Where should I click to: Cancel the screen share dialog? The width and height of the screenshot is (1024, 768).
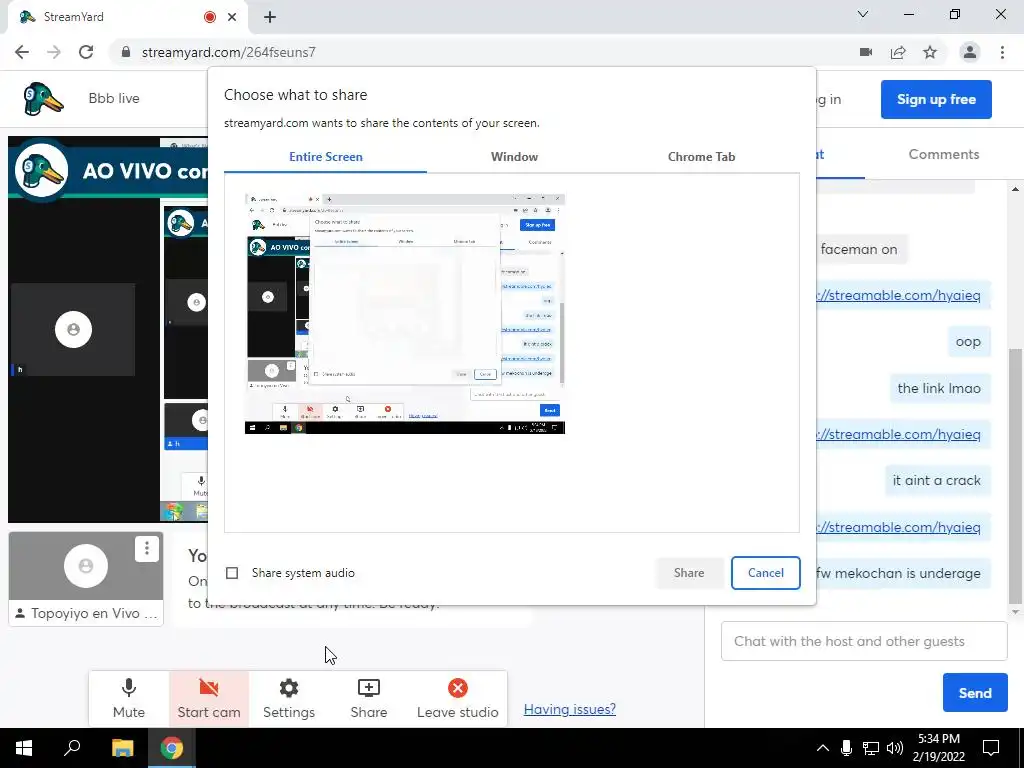[x=765, y=573]
